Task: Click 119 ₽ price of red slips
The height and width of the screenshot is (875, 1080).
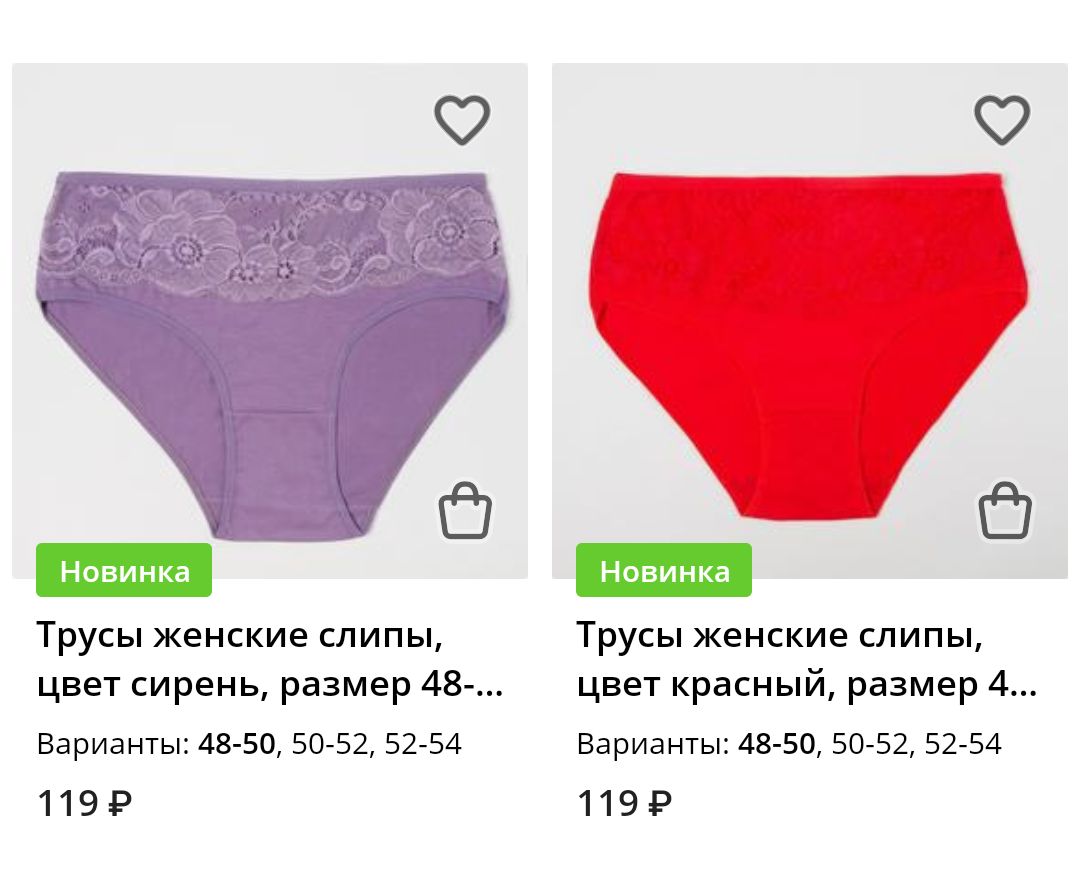Action: pos(624,803)
